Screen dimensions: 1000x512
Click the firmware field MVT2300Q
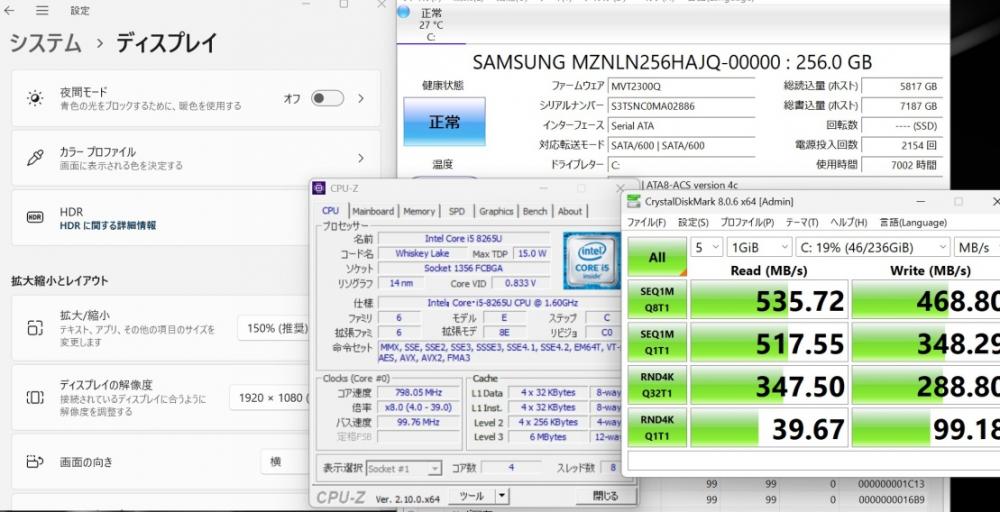coord(681,86)
